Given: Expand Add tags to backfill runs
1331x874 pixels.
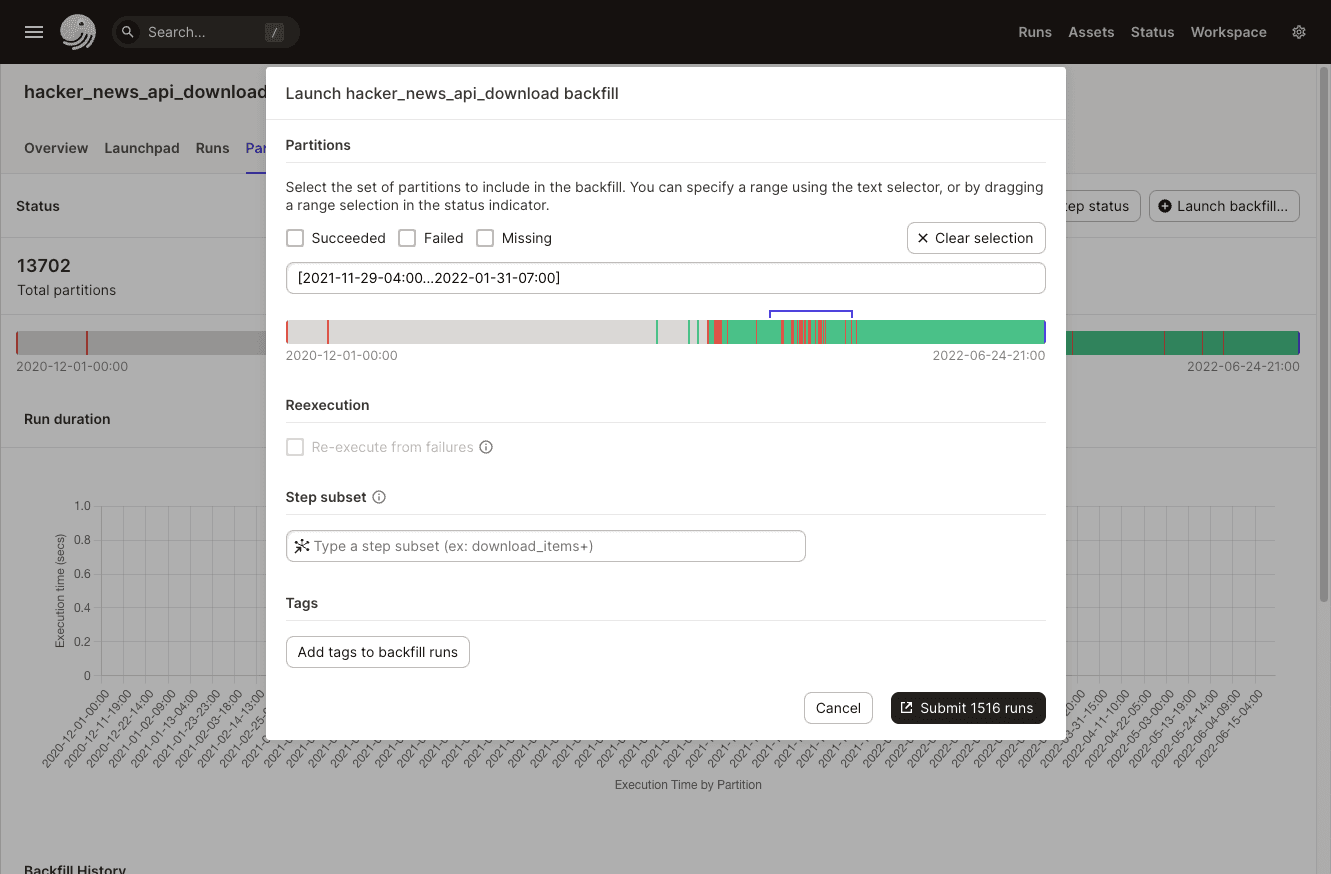Looking at the screenshot, I should coord(377,651).
